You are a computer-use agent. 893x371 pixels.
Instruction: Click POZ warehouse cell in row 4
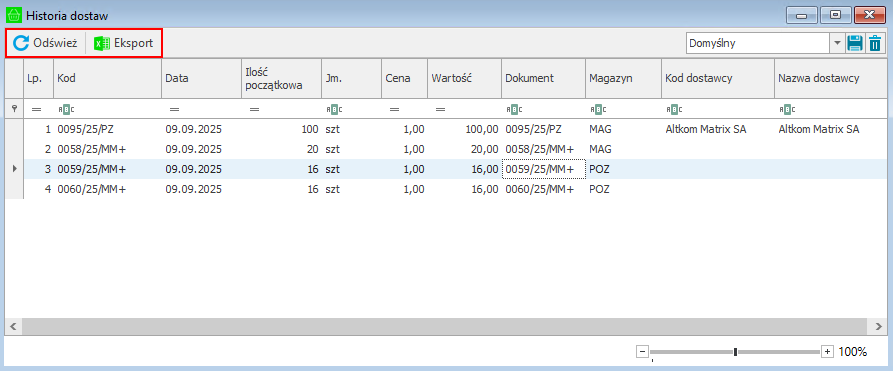(x=623, y=189)
